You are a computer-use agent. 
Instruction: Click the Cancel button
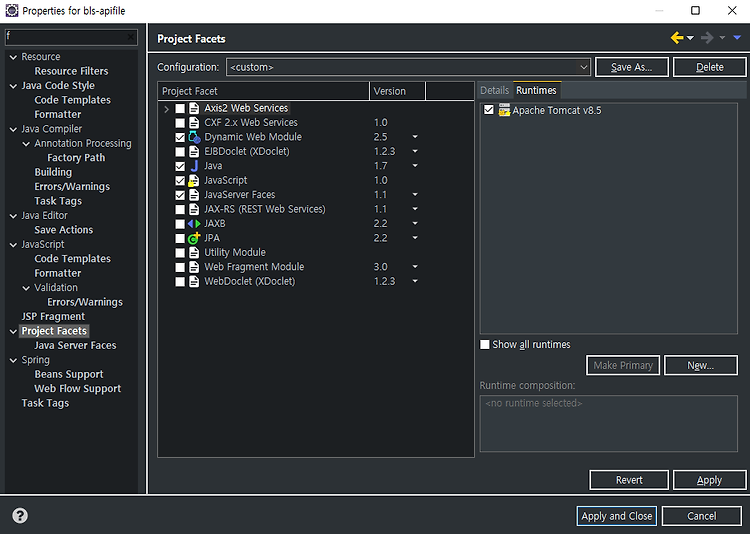click(702, 516)
